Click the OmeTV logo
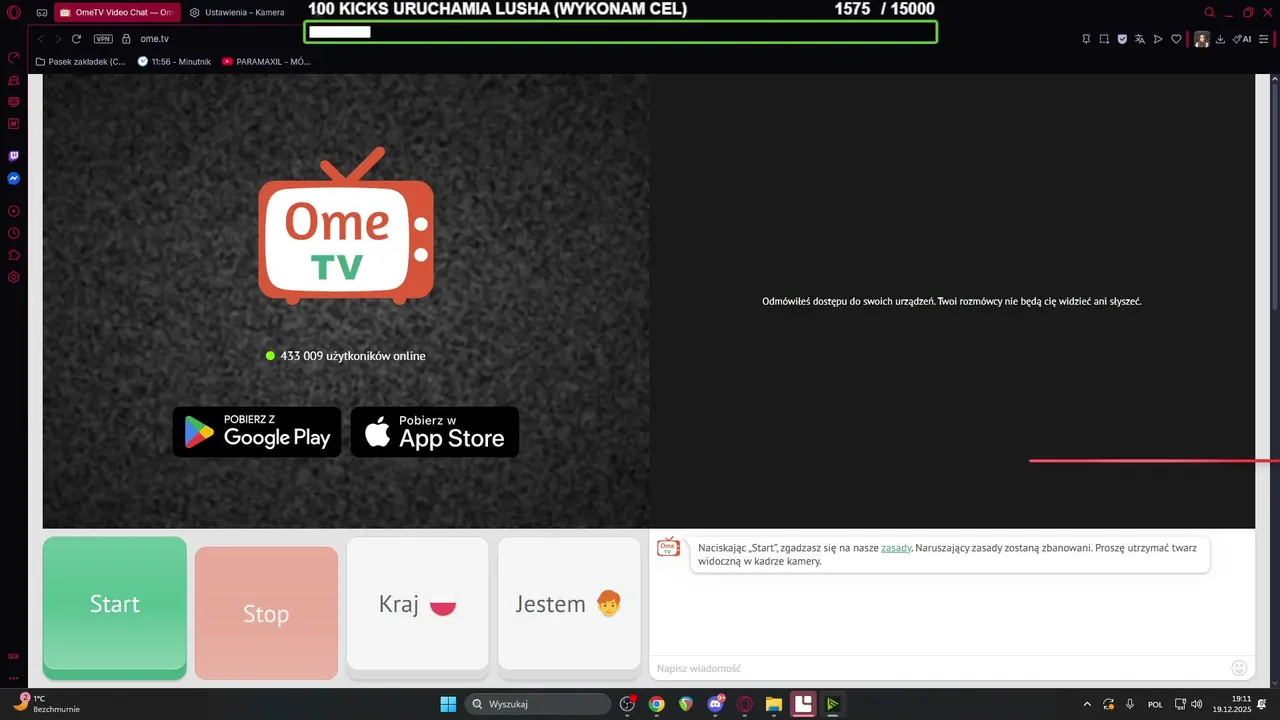1280x720 pixels. coord(346,226)
